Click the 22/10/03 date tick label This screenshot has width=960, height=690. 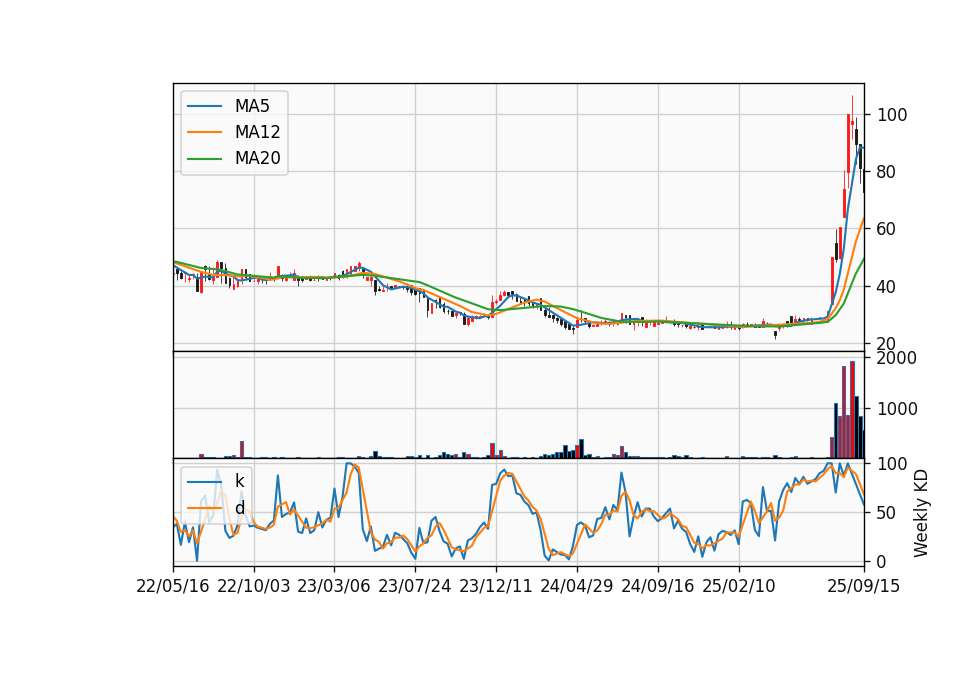(x=253, y=586)
